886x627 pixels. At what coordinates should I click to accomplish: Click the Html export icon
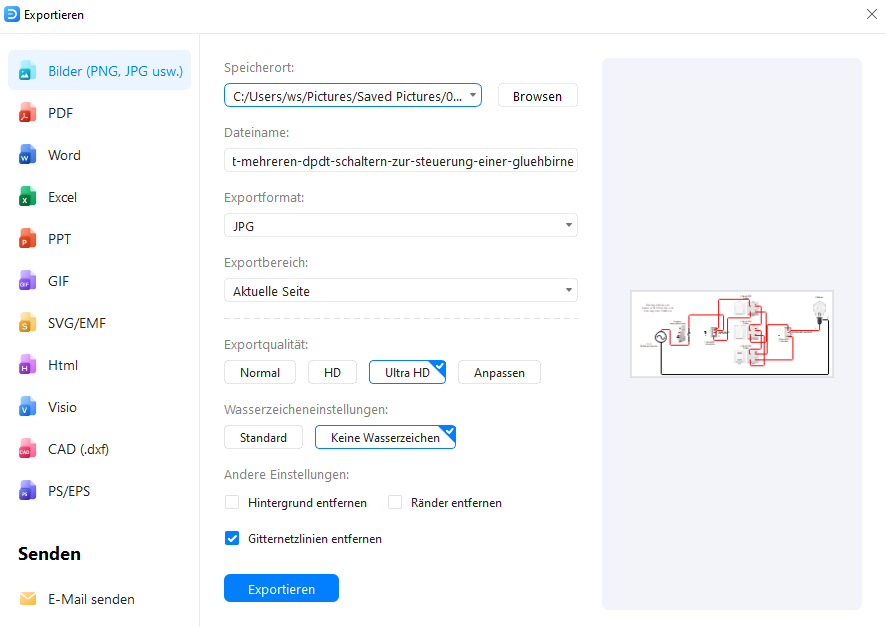(28, 366)
